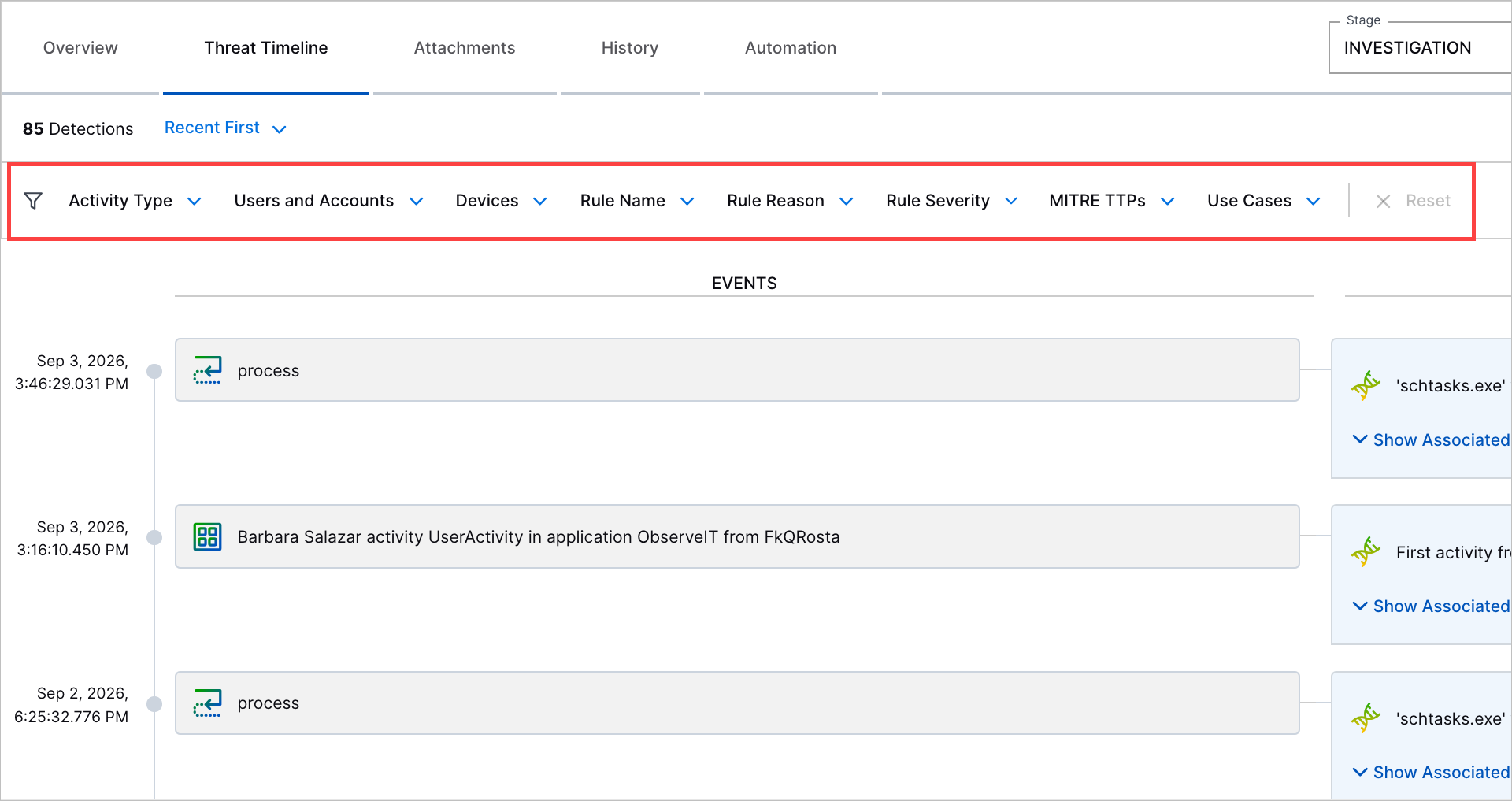Go to the History tab
This screenshot has width=1512, height=801.
[x=630, y=48]
